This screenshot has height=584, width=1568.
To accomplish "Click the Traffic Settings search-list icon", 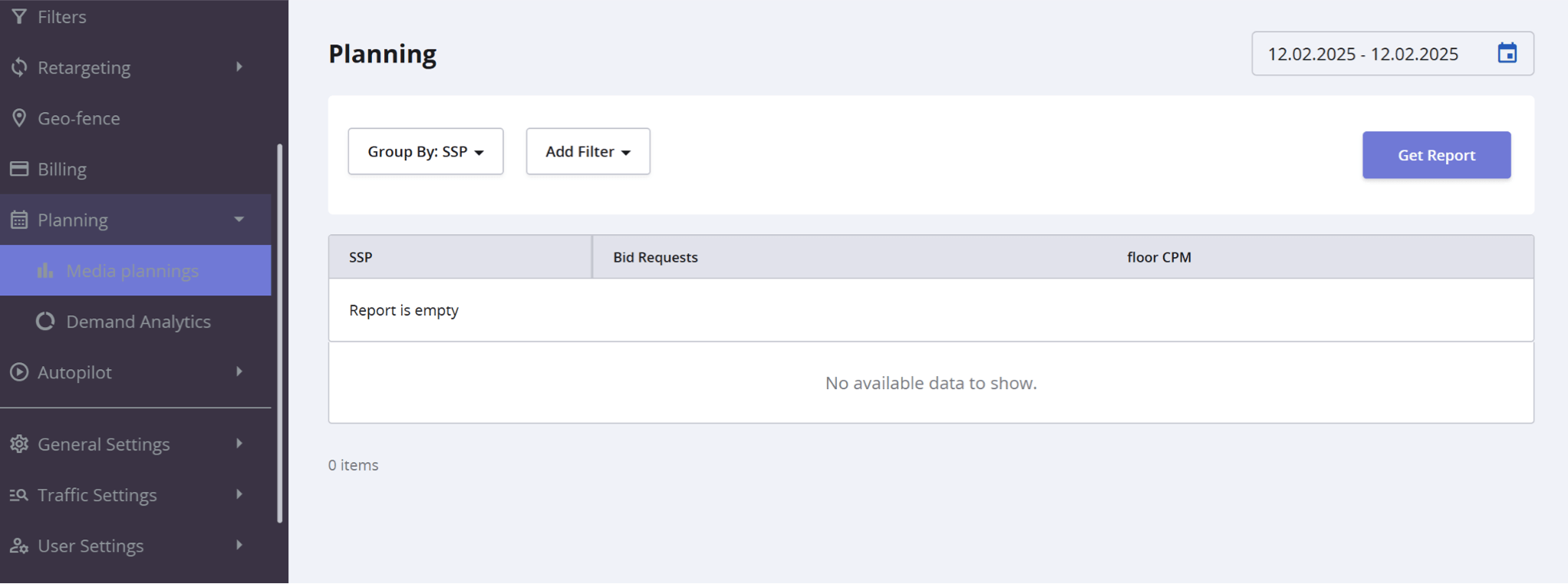I will 19,495.
